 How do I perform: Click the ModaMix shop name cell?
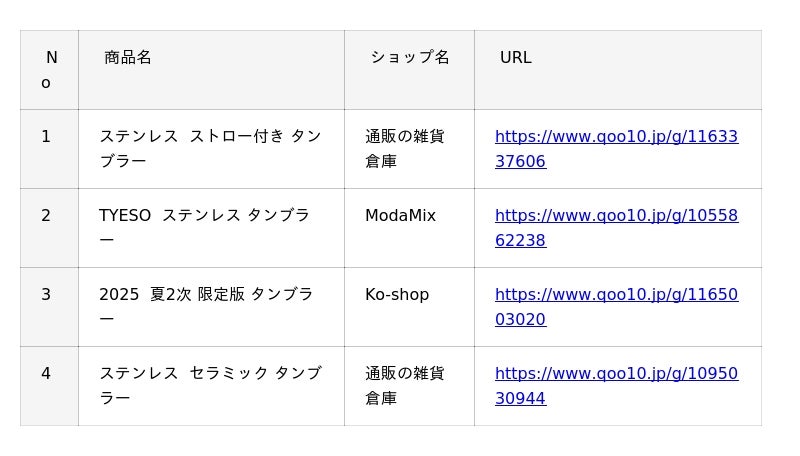[x=400, y=216]
